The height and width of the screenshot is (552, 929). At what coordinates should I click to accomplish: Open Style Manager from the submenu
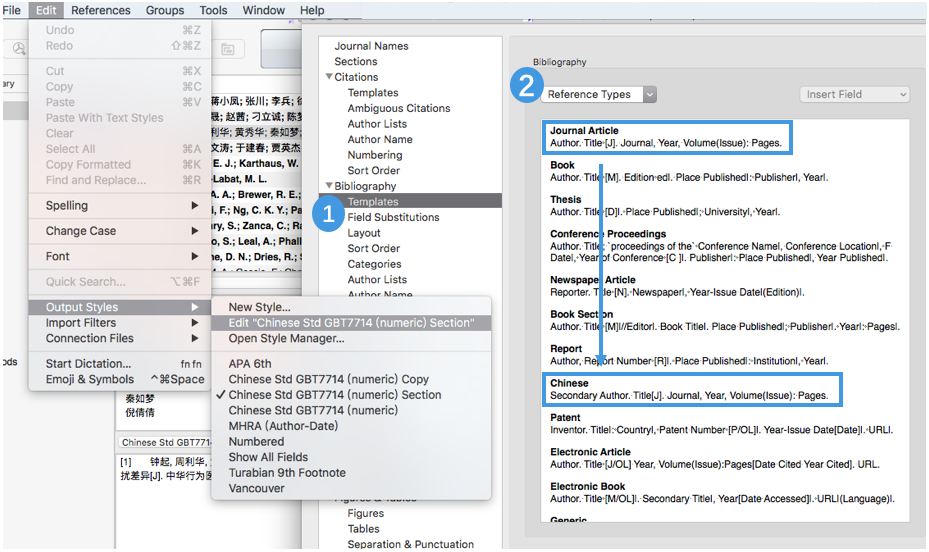[x=286, y=338]
